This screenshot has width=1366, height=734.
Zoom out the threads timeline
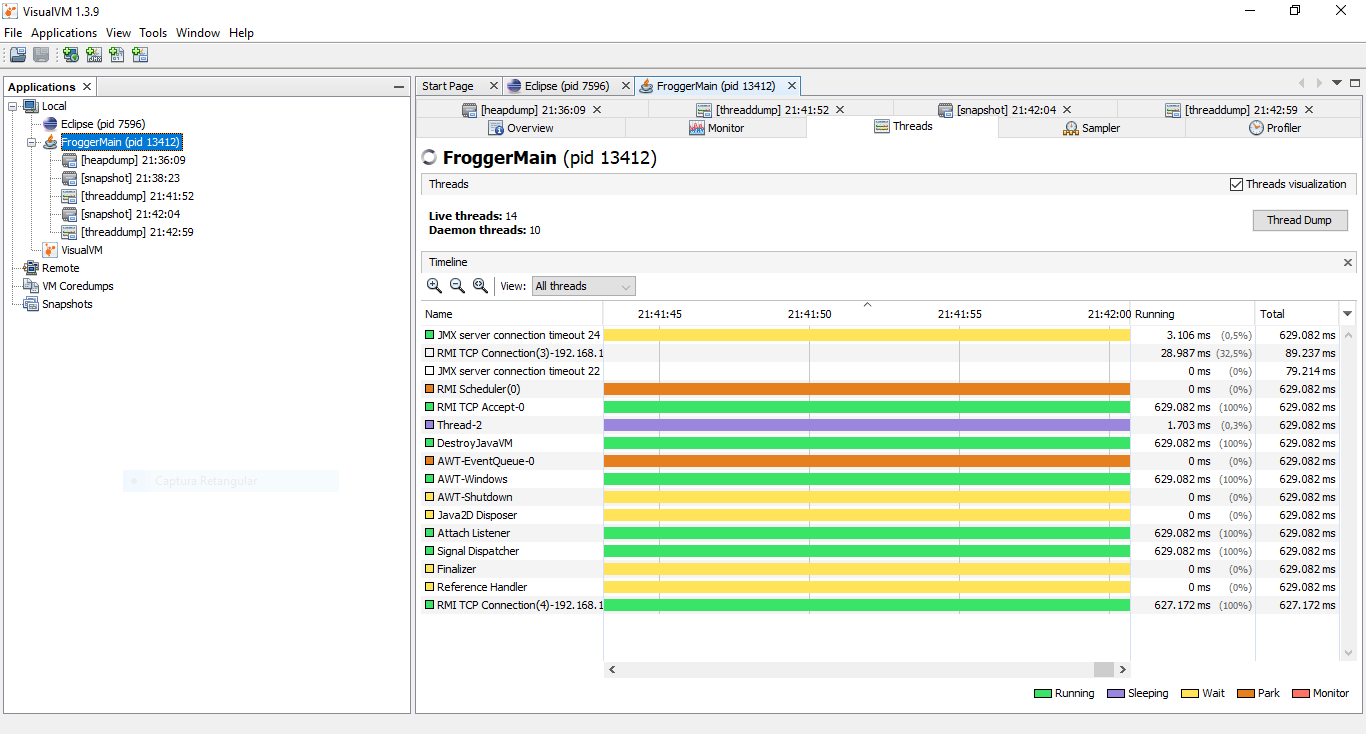[x=457, y=286]
